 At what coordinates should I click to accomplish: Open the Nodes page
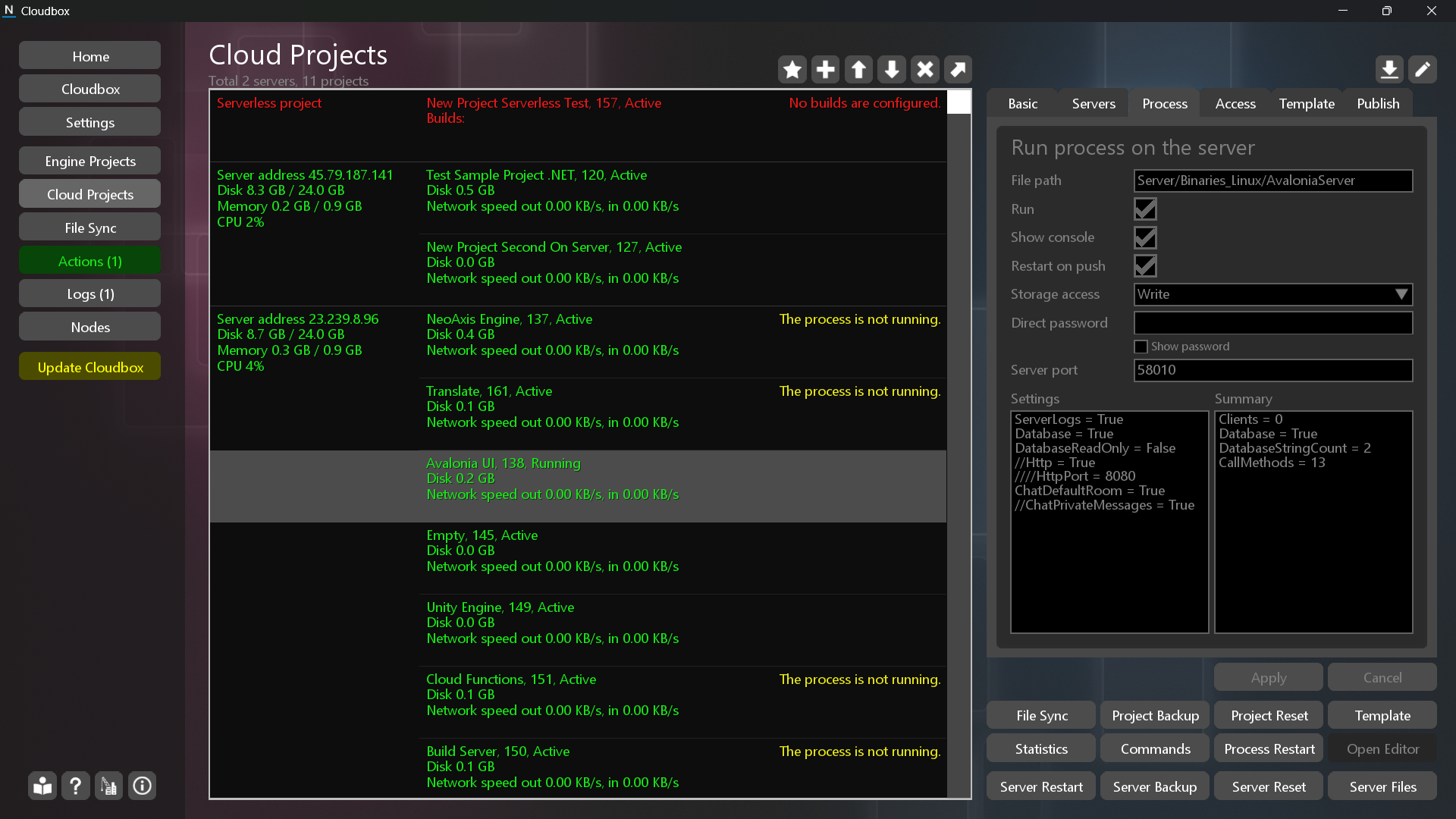[x=90, y=327]
